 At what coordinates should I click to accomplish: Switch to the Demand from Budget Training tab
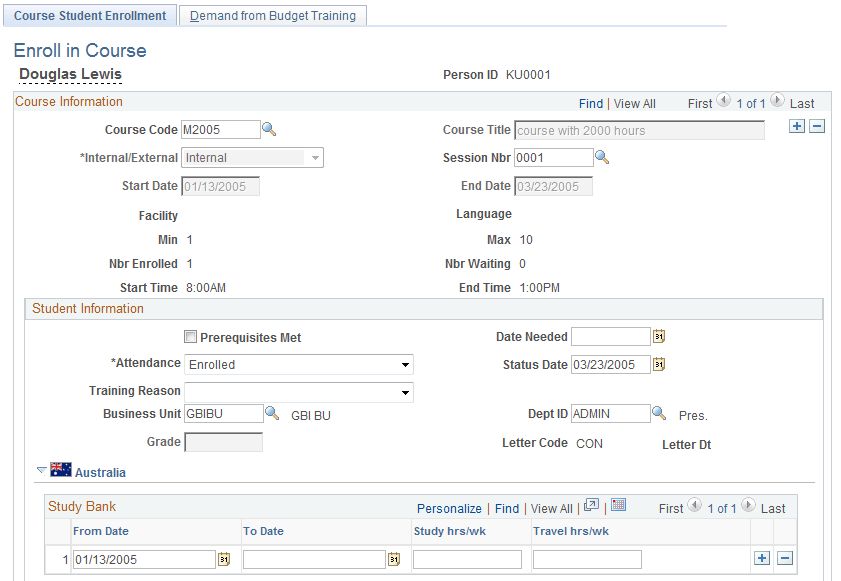272,15
